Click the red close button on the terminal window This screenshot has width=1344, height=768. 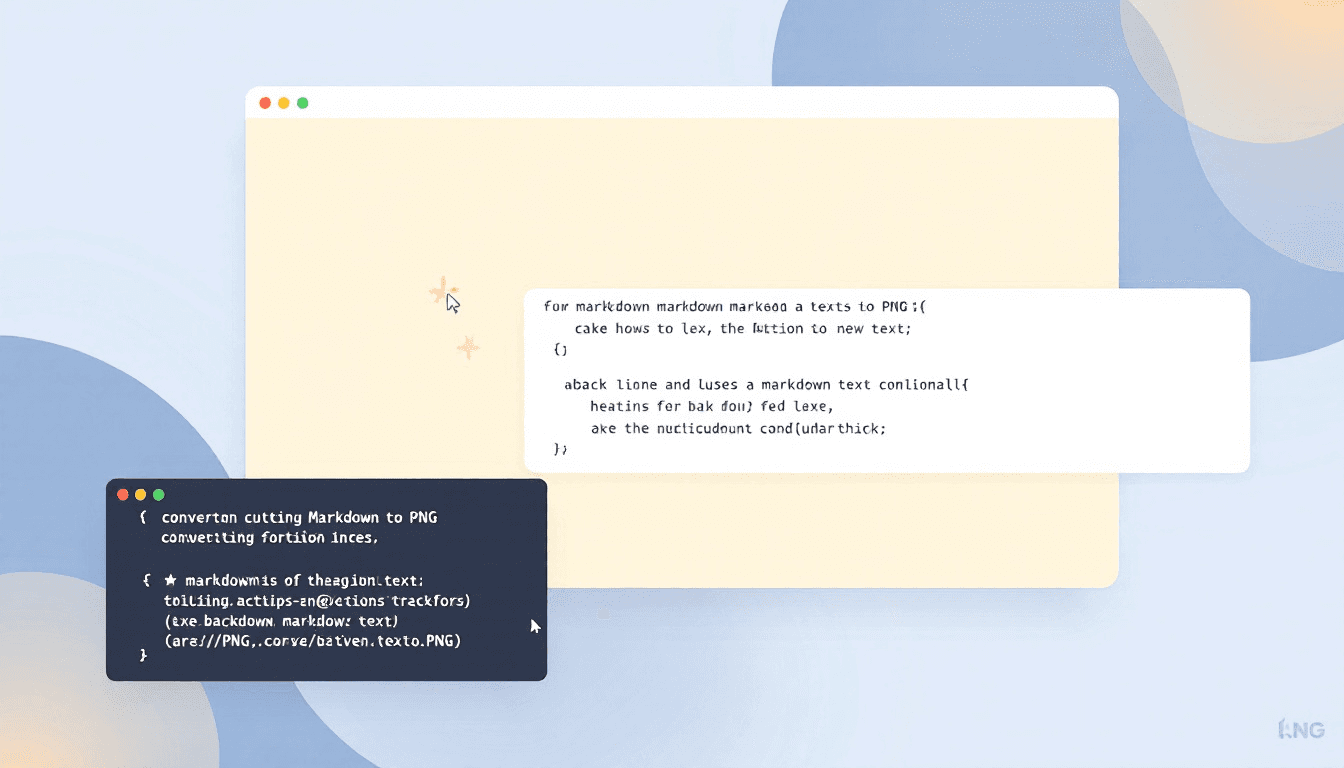pyautogui.click(x=121, y=494)
